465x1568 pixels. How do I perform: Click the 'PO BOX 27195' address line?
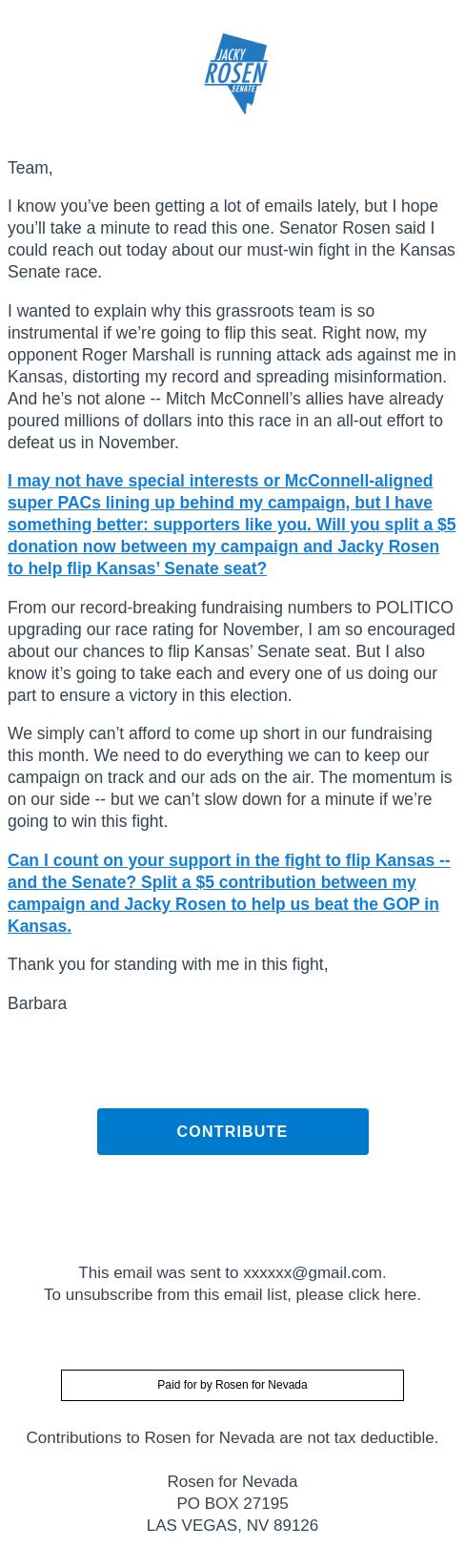pyautogui.click(x=232, y=1503)
